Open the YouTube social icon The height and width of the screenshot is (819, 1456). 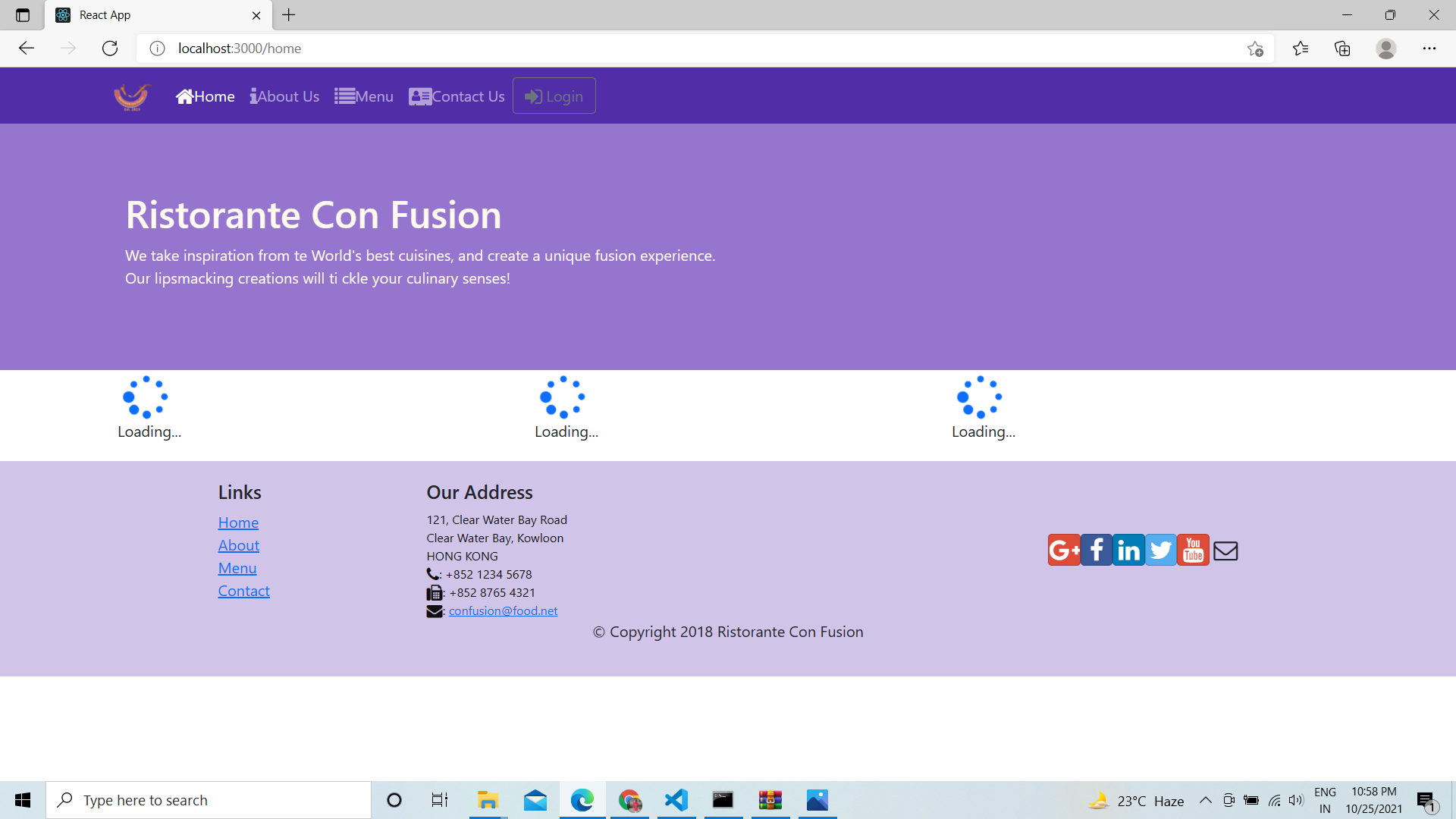tap(1193, 551)
